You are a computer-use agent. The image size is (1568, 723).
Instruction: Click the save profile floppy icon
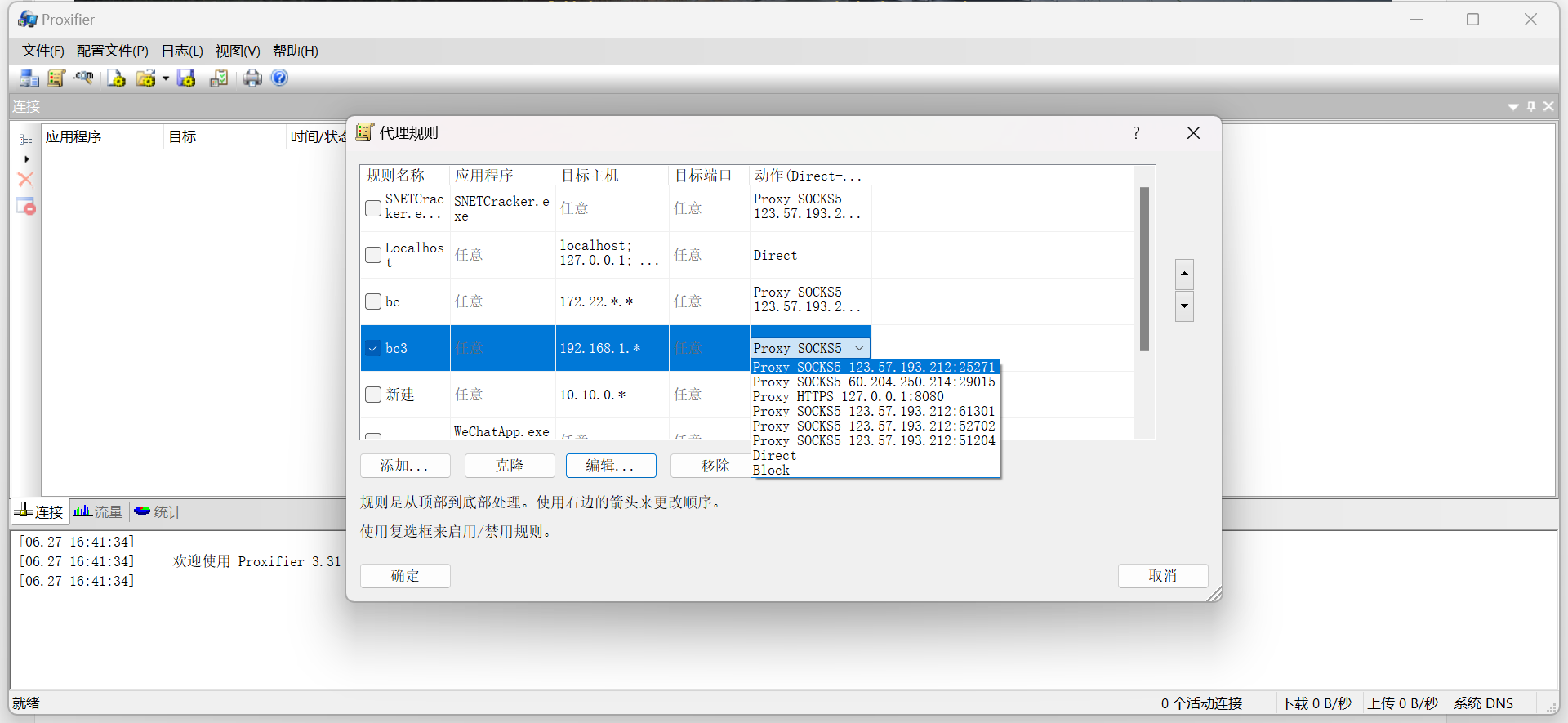pyautogui.click(x=186, y=78)
